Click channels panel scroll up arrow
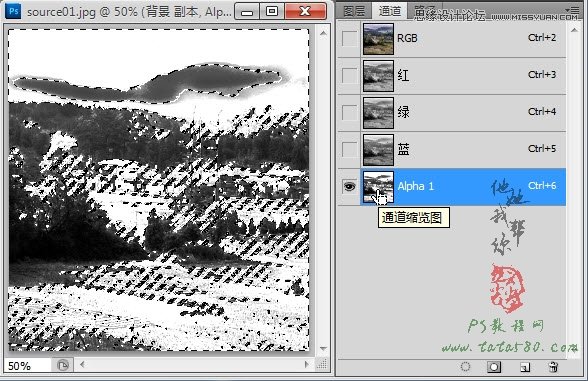Image resolution: width=588 pixels, height=381 pixels. click(574, 30)
